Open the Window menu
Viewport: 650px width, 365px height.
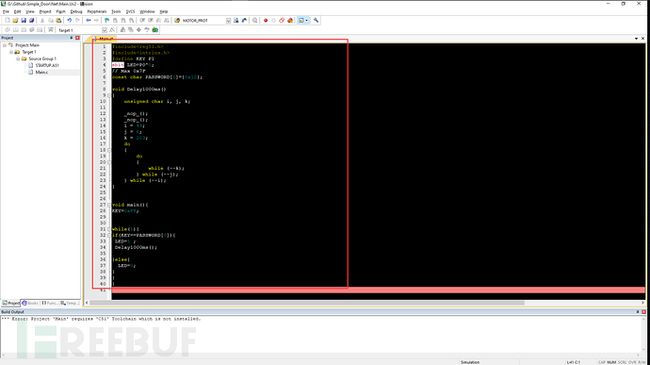pos(147,12)
